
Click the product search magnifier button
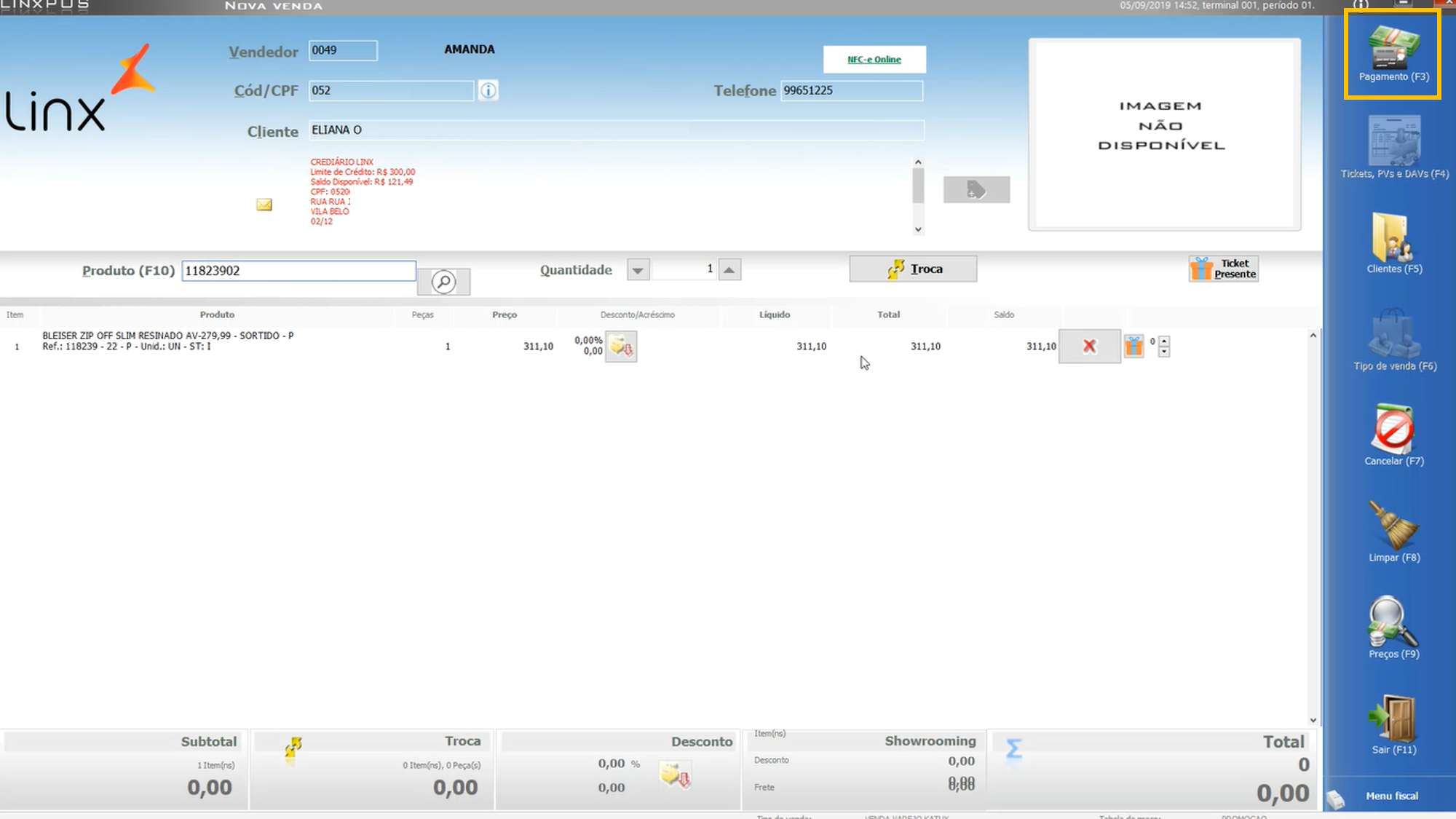coord(443,282)
